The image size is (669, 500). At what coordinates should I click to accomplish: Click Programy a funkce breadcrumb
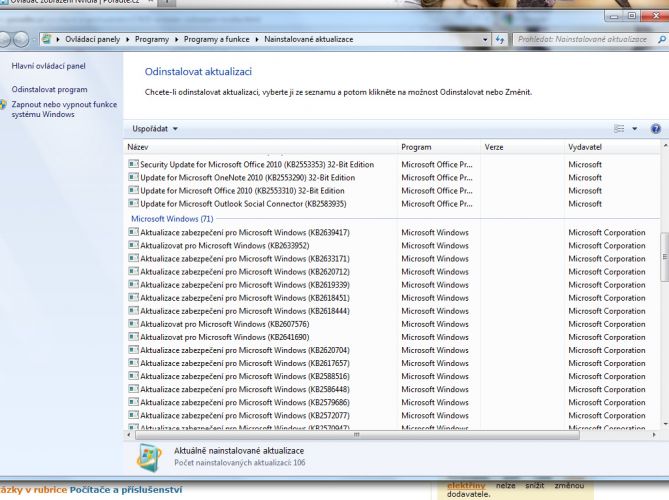(216, 39)
